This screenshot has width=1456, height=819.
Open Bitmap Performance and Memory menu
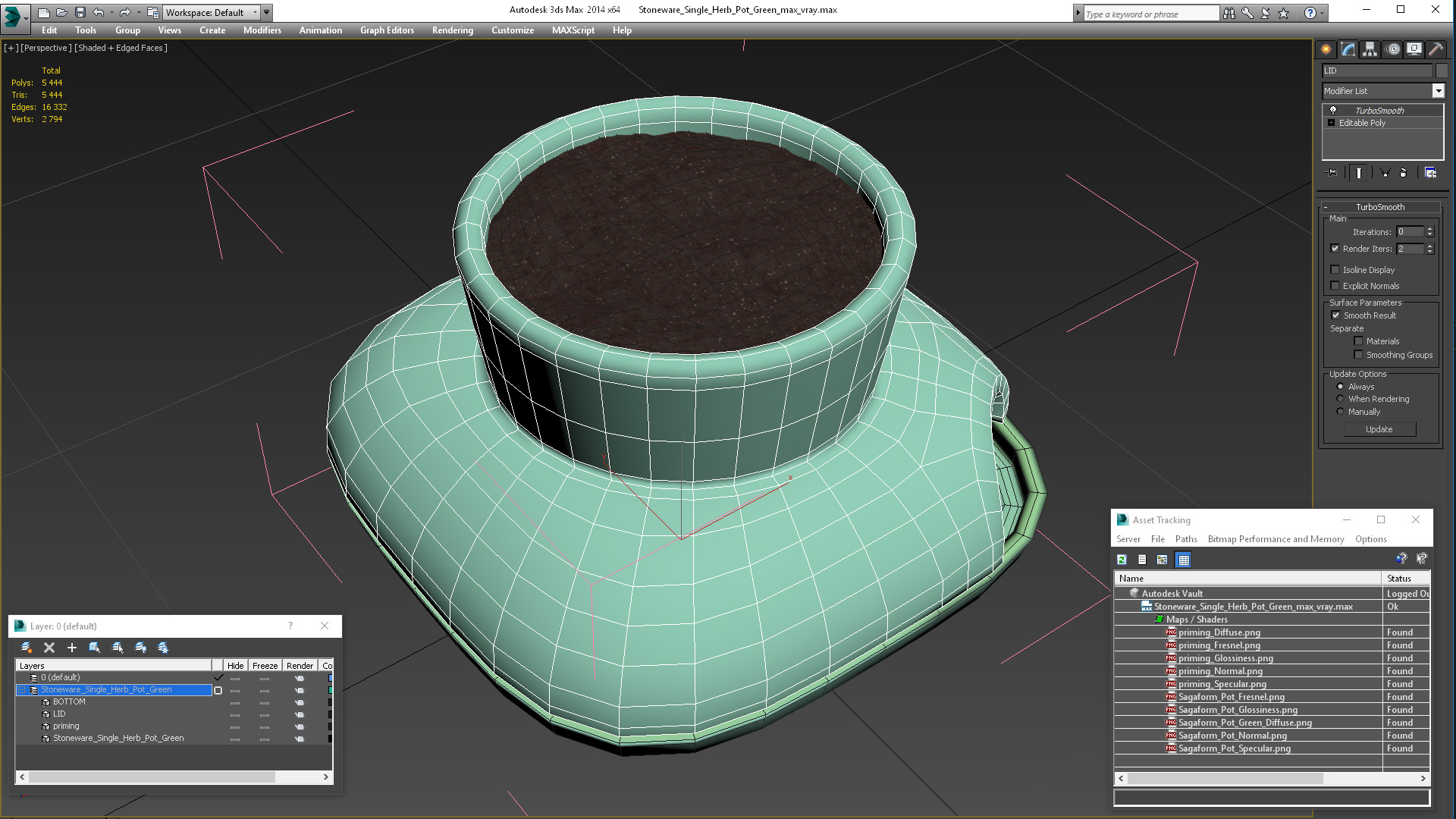pos(1276,539)
